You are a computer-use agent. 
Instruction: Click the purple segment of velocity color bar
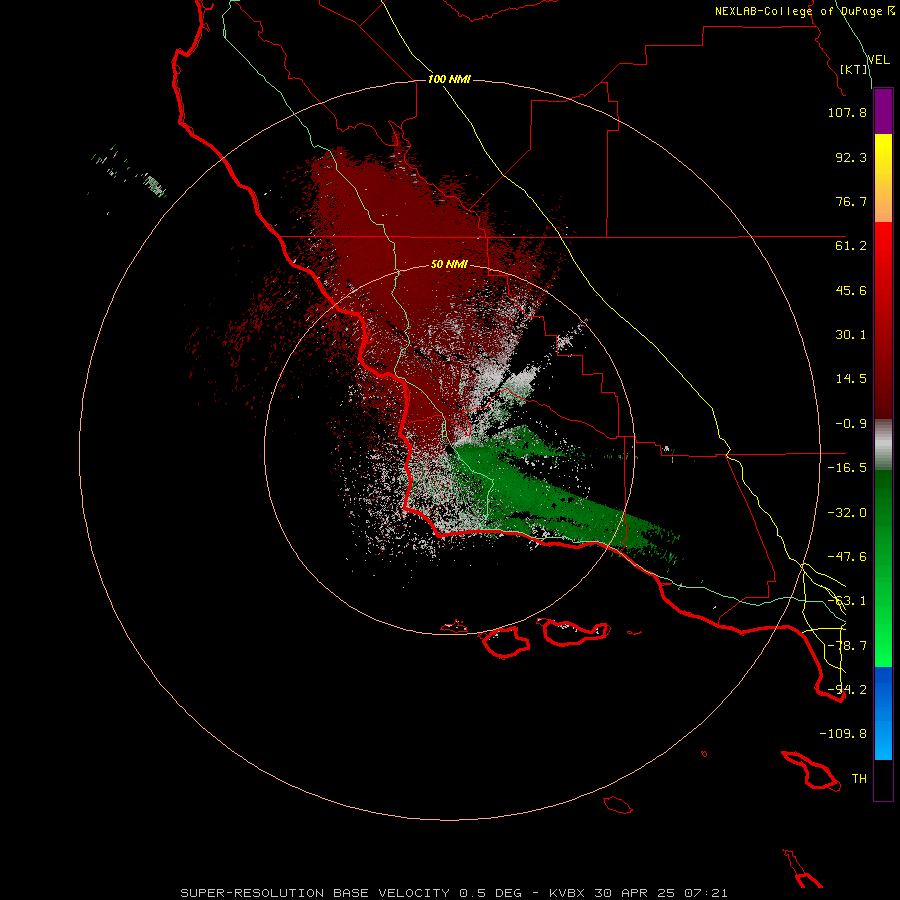pos(883,111)
